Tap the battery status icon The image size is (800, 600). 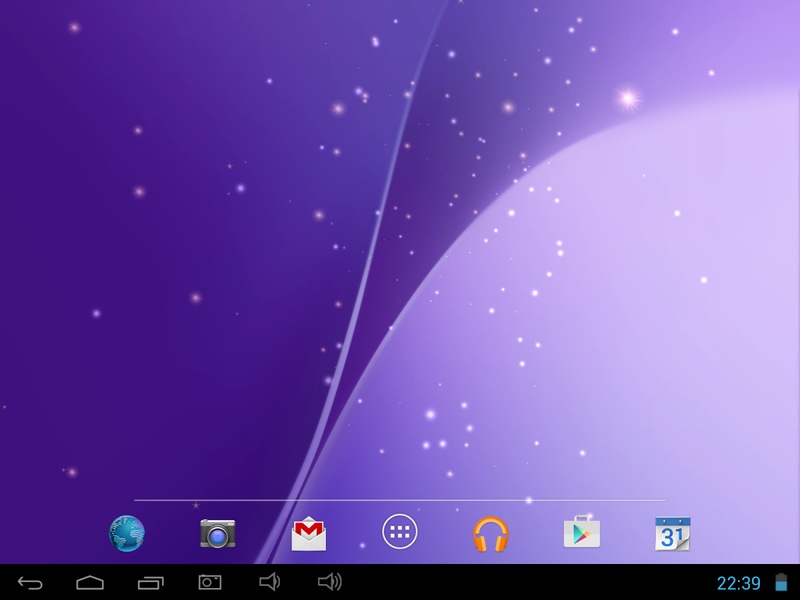[781, 582]
